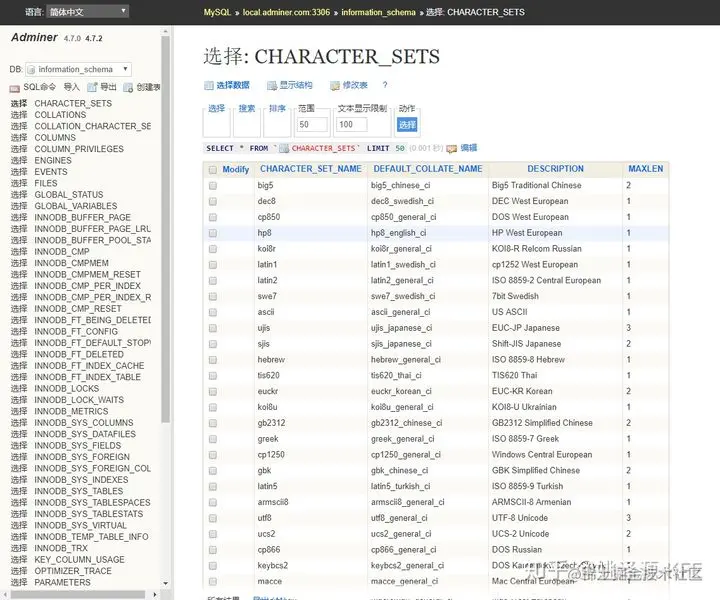Check the hp8 row checkbox

(213, 233)
